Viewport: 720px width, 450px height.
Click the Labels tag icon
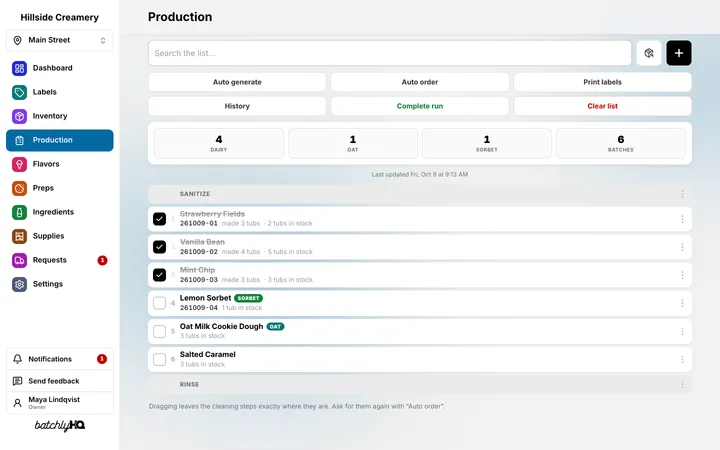19,92
